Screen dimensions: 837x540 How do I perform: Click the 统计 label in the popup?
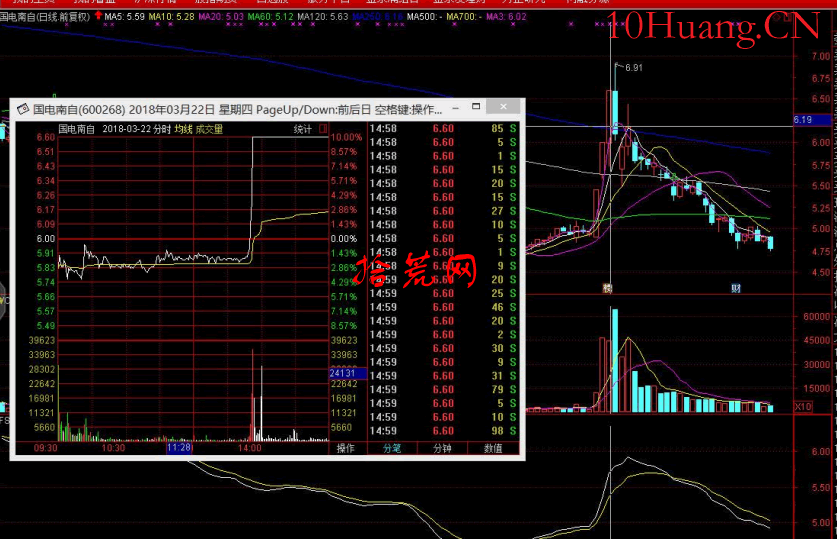pos(303,129)
